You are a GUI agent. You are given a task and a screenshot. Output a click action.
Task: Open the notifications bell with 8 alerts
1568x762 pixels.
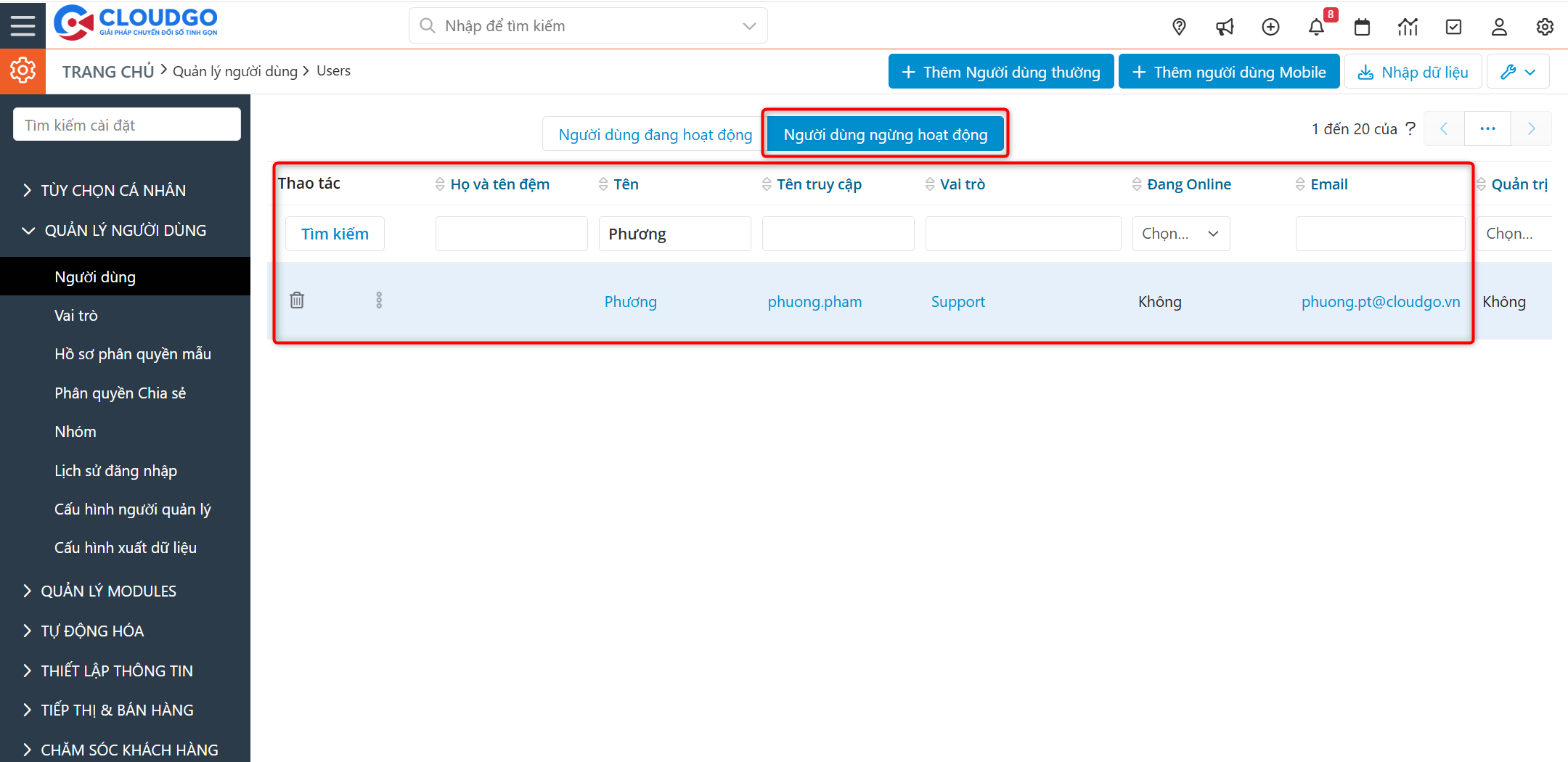1316,26
